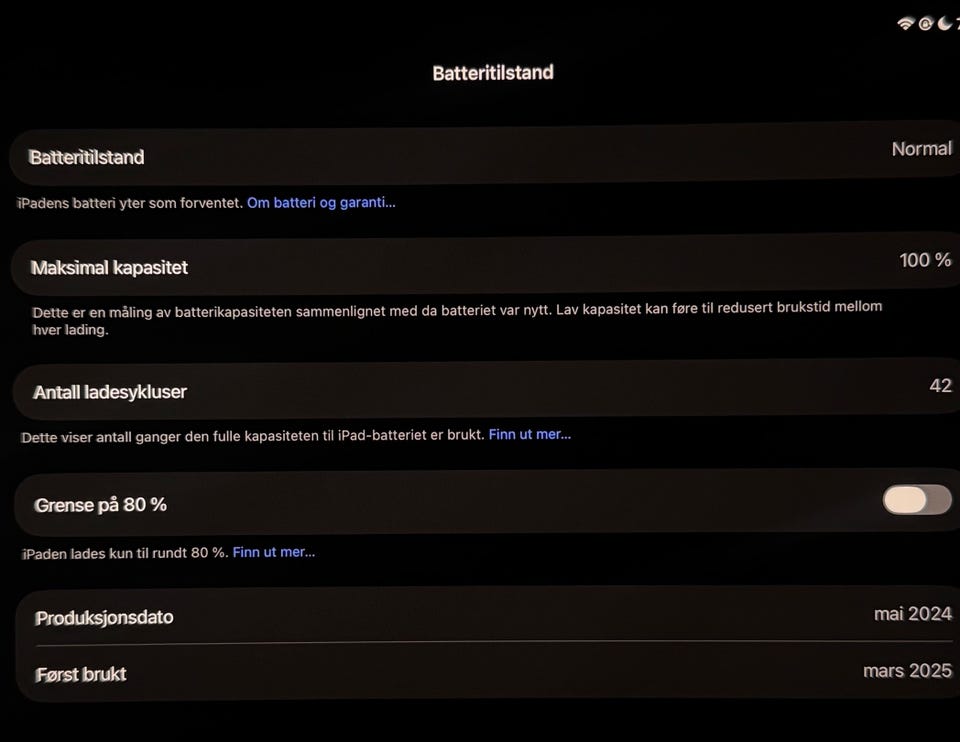Tap the Batteritilstand page title
960x742 pixels.
click(x=493, y=73)
